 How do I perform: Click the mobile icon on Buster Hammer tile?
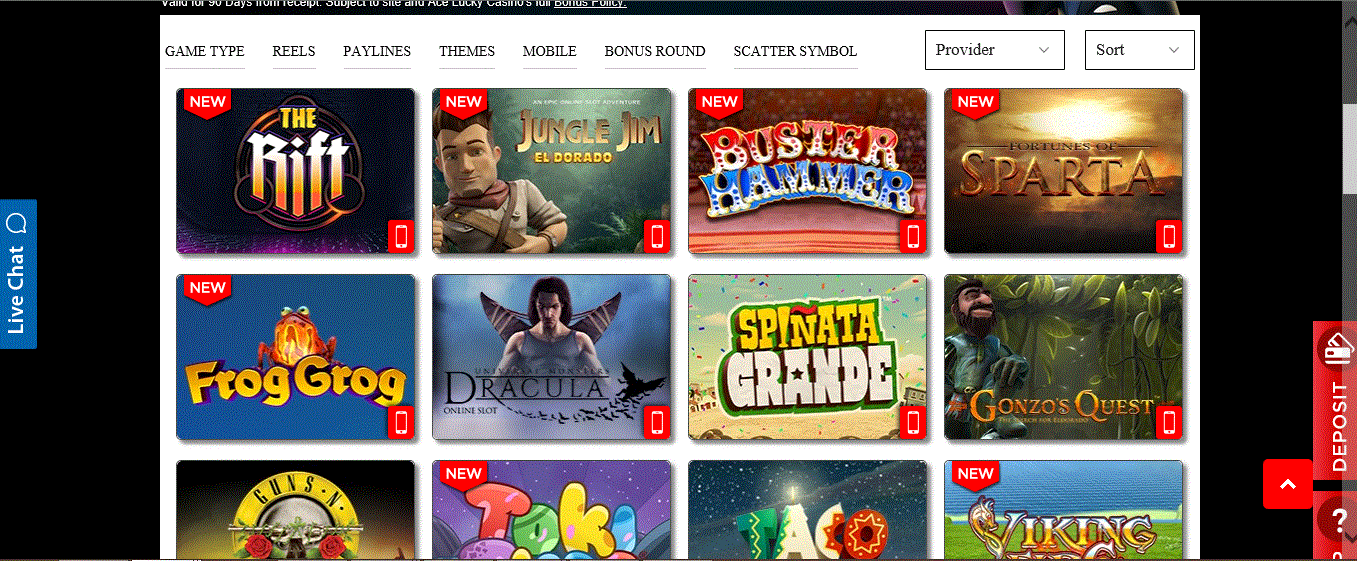click(913, 237)
